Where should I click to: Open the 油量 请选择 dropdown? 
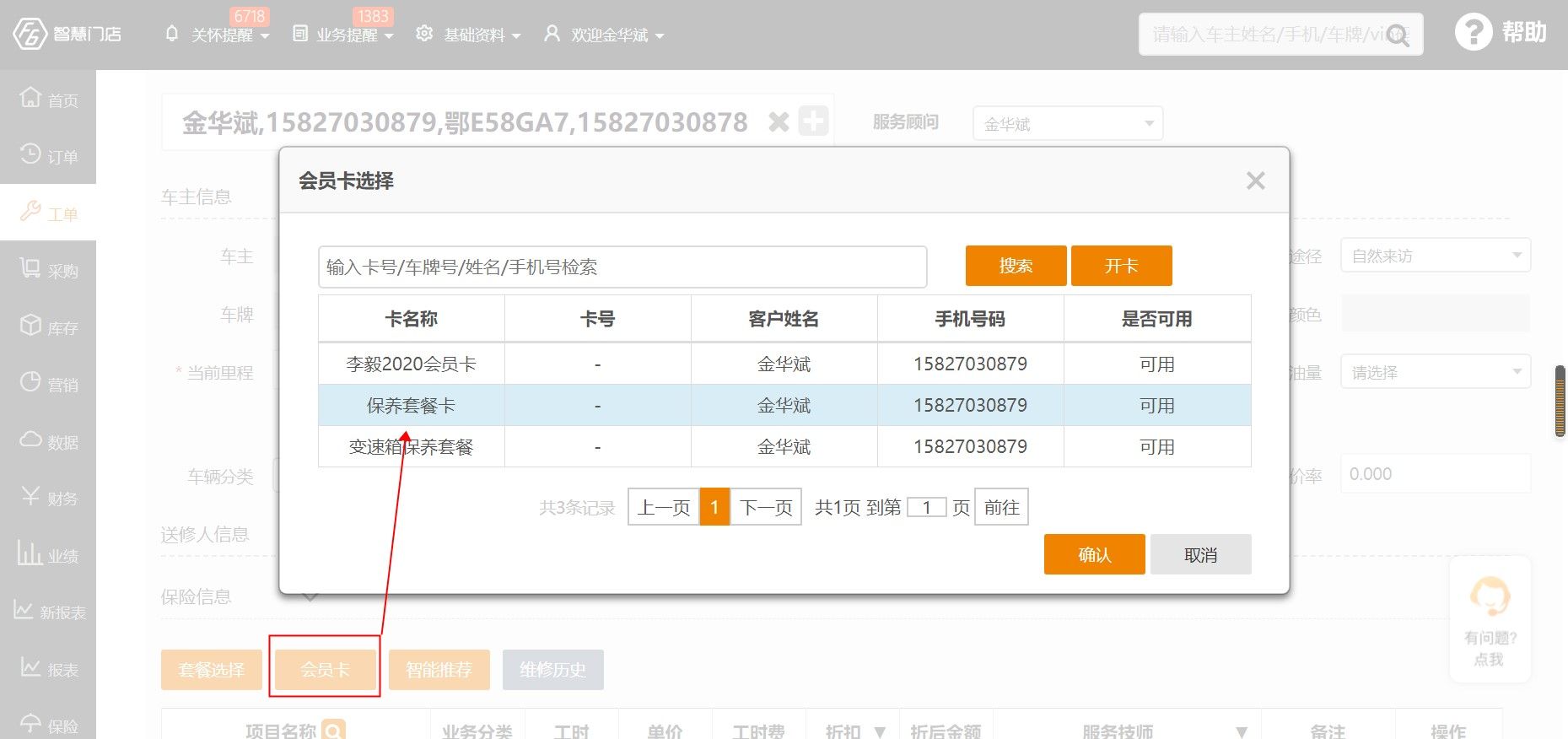[x=1436, y=371]
